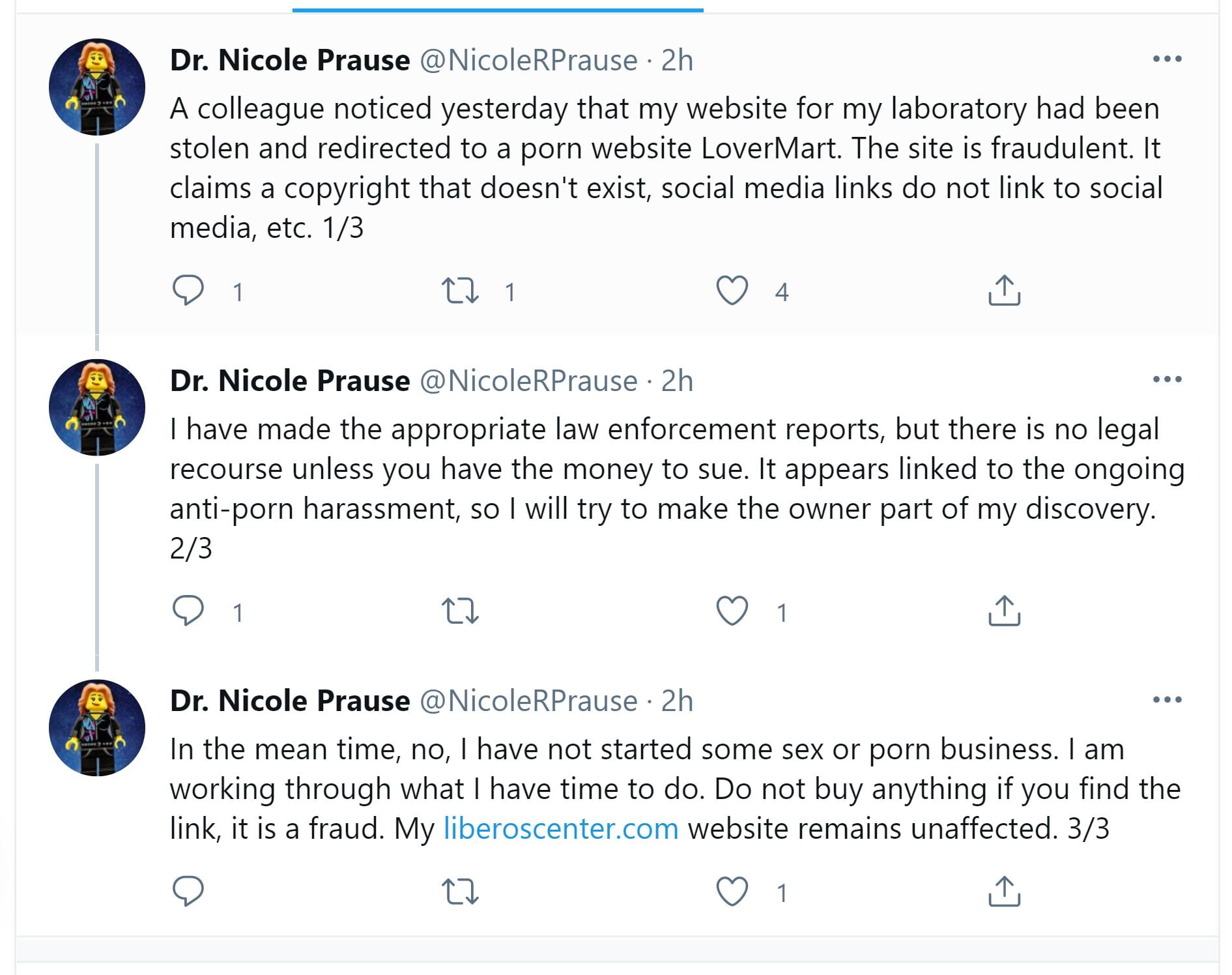
Task: Open more options on the third tweet
Action: tap(1167, 700)
